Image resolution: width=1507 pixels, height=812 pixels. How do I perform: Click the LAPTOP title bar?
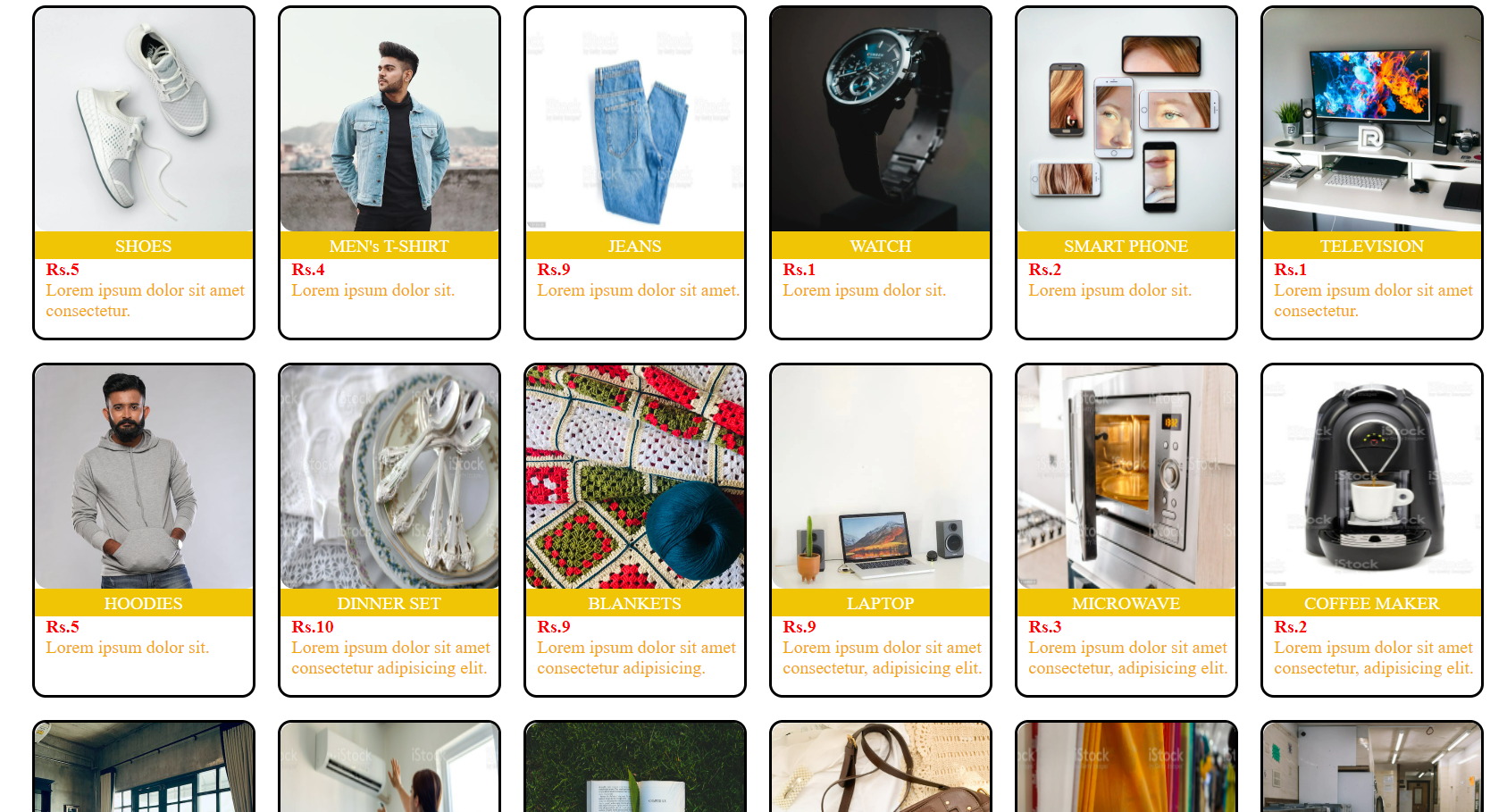click(x=881, y=603)
